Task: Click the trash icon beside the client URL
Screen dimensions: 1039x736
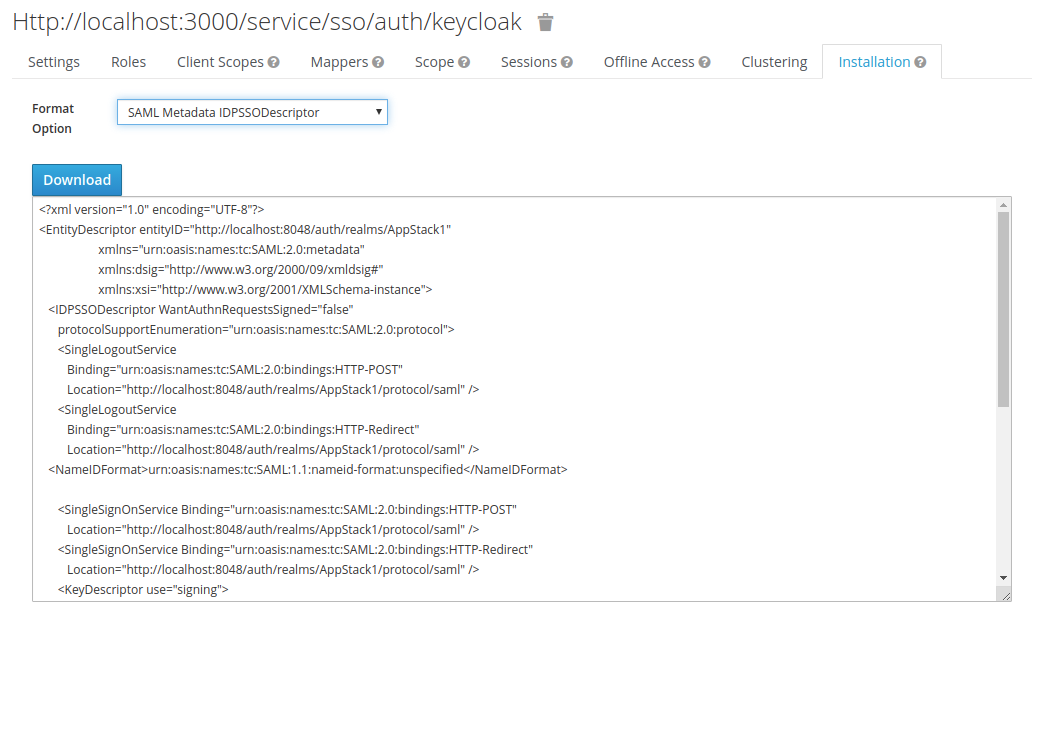Action: tap(544, 21)
